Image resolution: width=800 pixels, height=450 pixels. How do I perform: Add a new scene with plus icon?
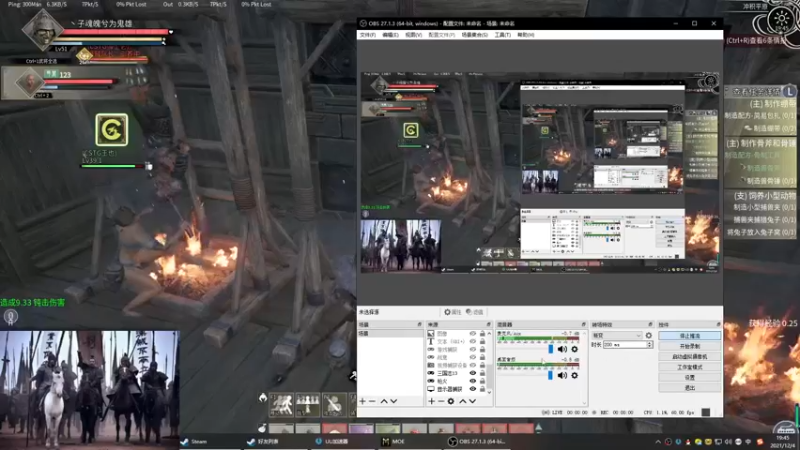coord(363,401)
